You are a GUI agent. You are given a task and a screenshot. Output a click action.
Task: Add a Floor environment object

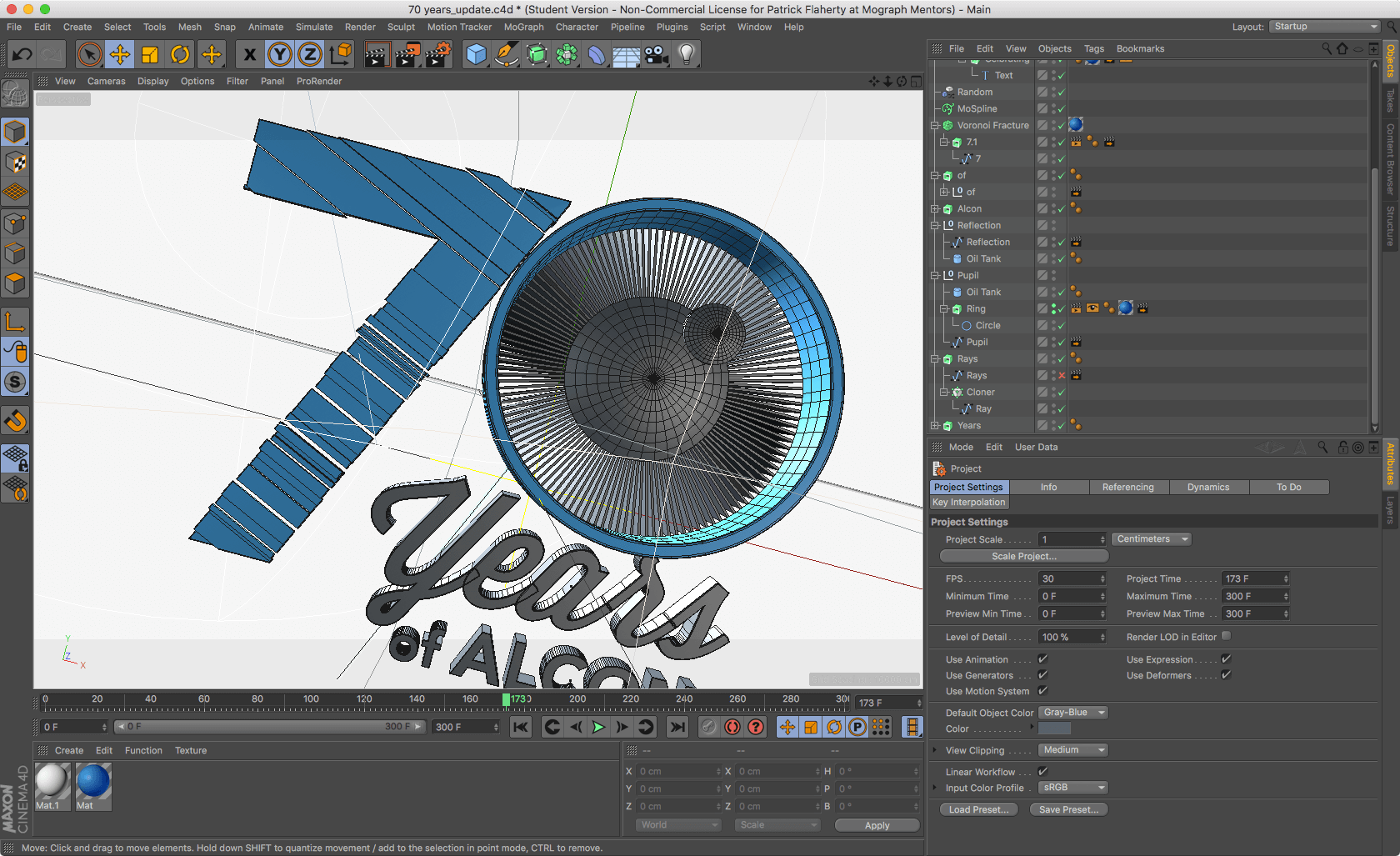[x=627, y=55]
